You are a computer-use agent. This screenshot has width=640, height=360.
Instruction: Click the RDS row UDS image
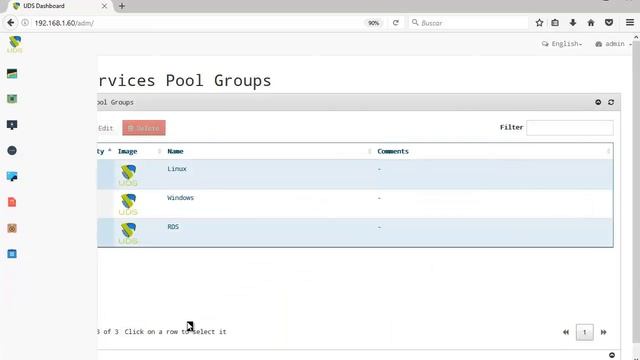(128, 233)
